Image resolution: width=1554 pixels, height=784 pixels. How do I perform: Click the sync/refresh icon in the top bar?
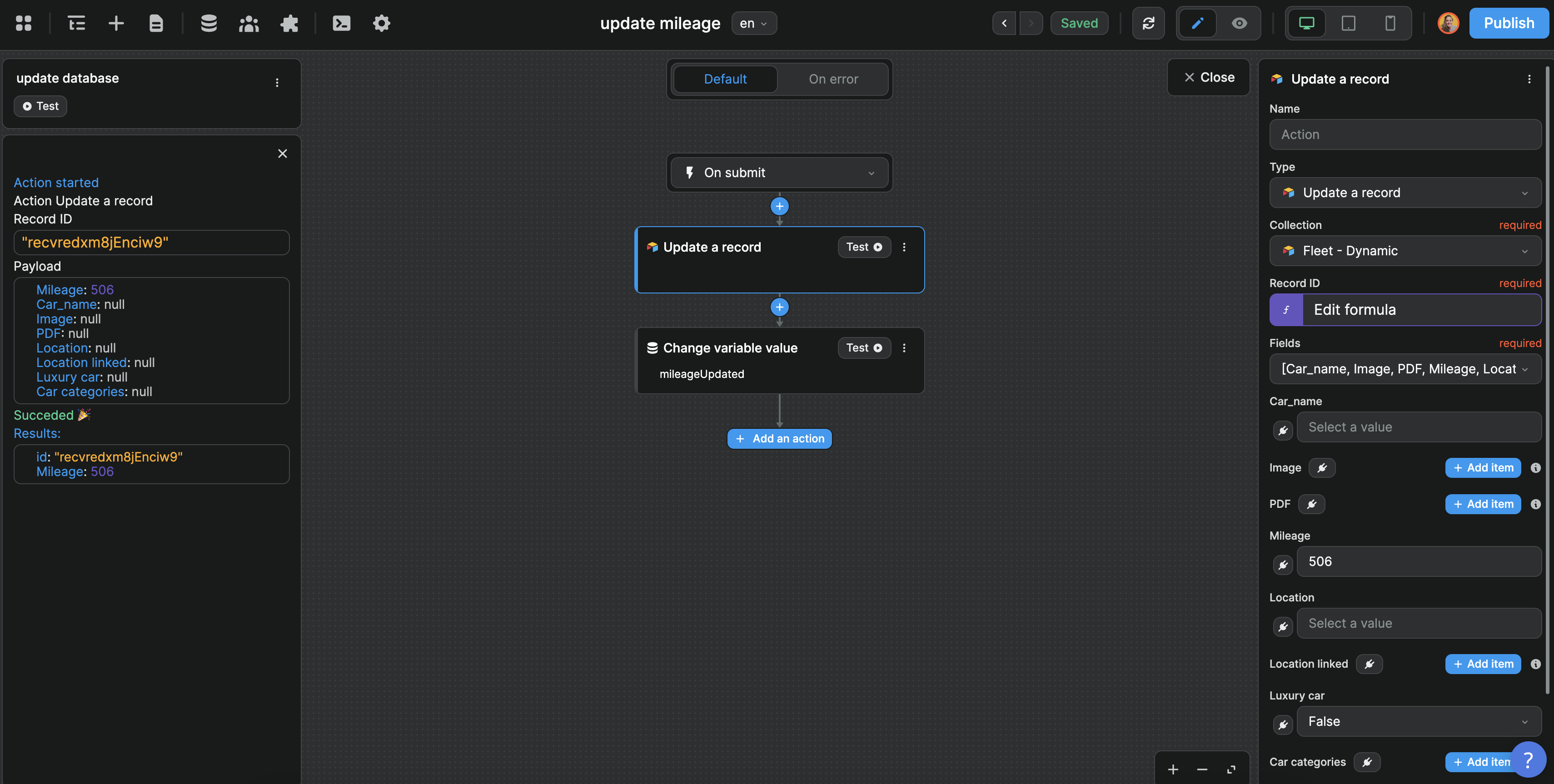tap(1149, 23)
